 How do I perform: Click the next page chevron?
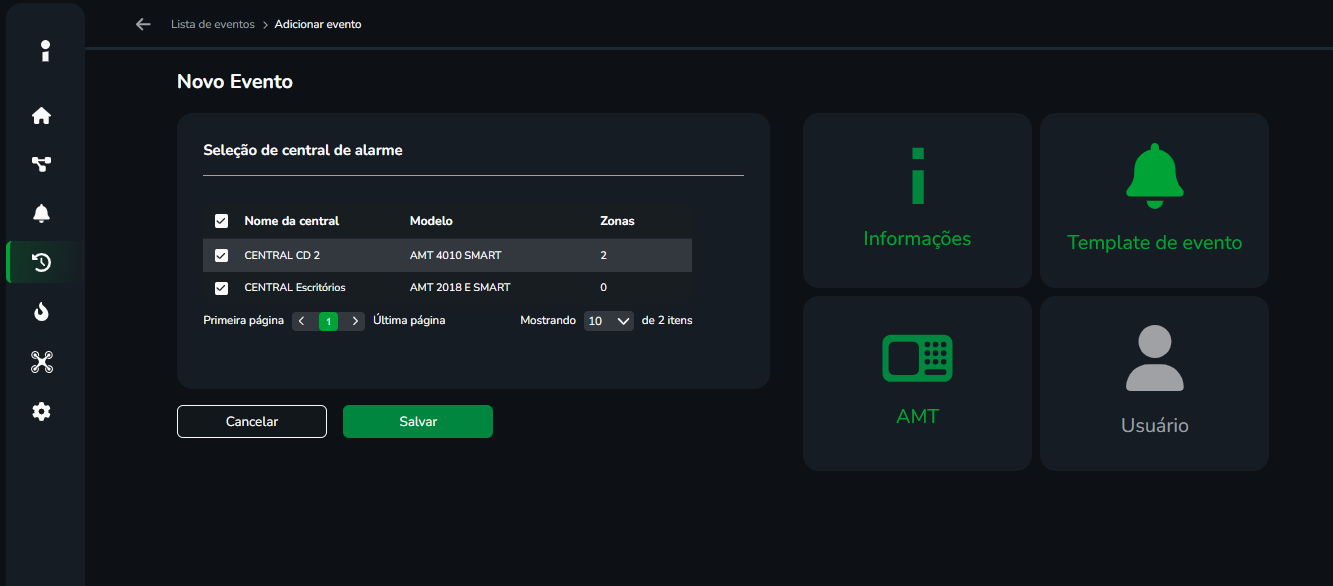(355, 321)
